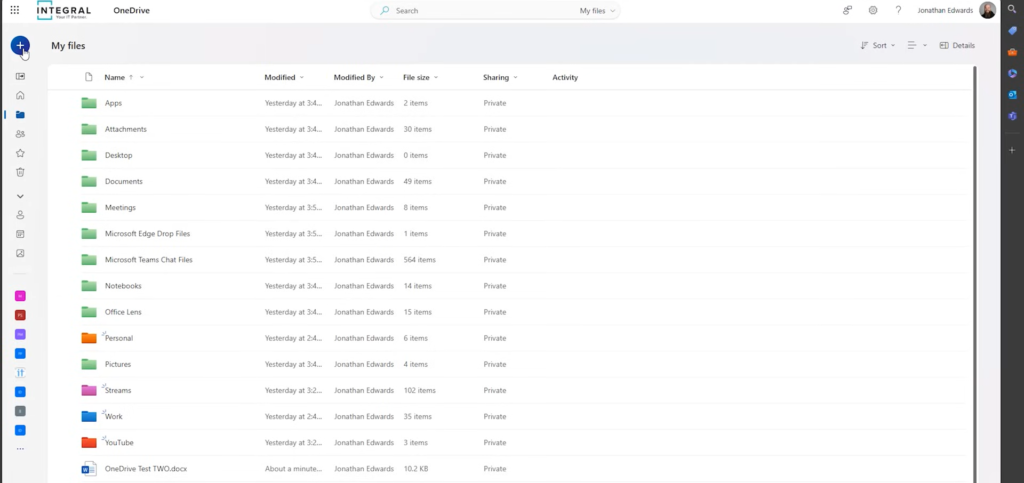
Task: Open the orange tools briefcase in Edge sidebar
Action: (1012, 52)
